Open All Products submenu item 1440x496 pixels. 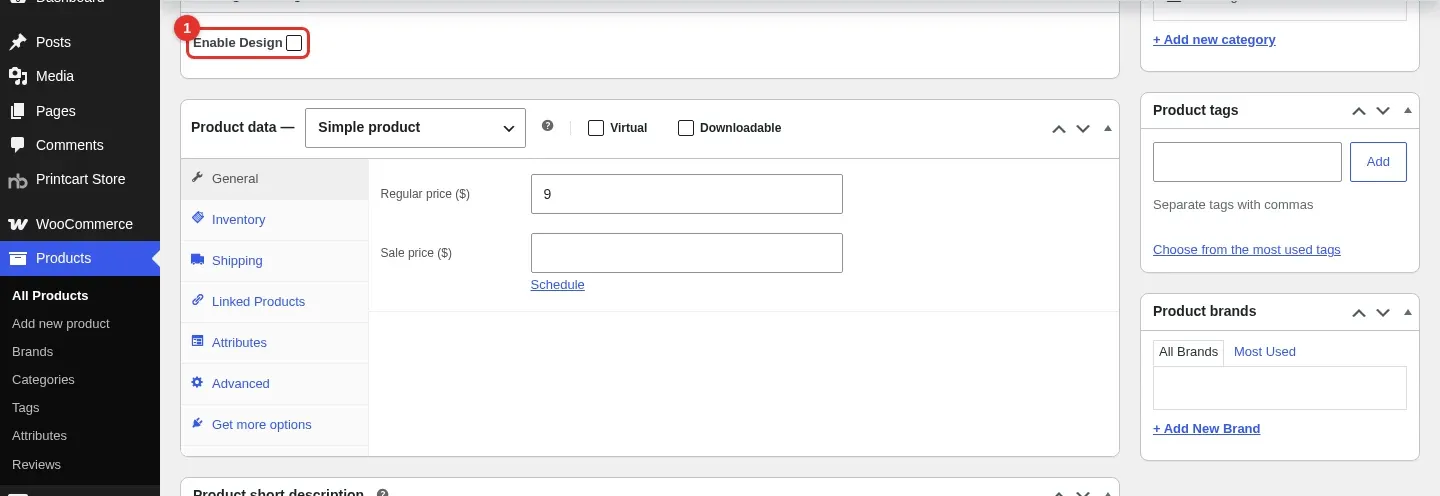[50, 296]
